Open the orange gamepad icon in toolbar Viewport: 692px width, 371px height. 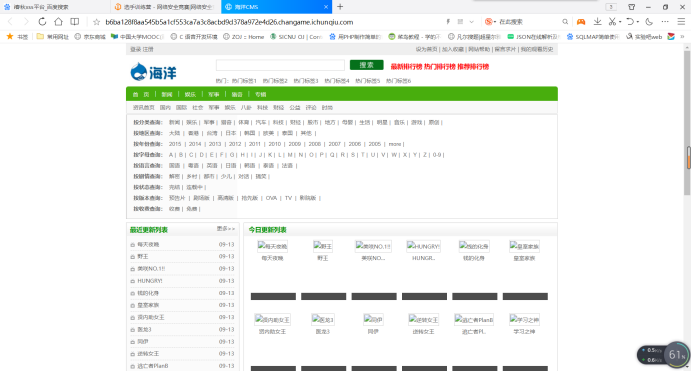click(x=581, y=22)
